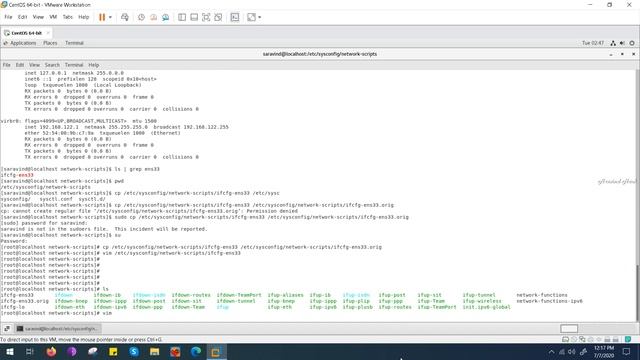Viewport: 640px width, 360px height.
Task: Select the saravind@localhost terminal taskbar item
Action: coord(58,329)
